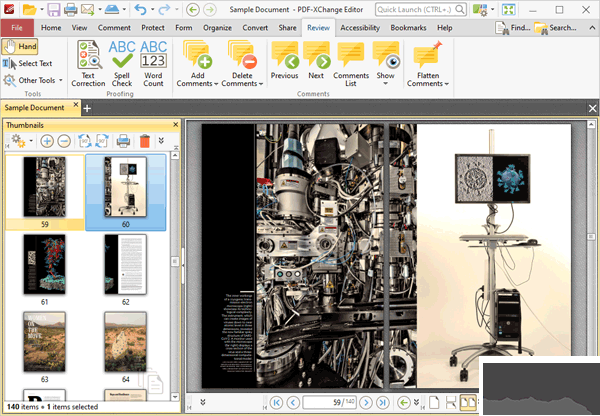Click the Find button
This screenshot has width=600, height=416.
514,27
